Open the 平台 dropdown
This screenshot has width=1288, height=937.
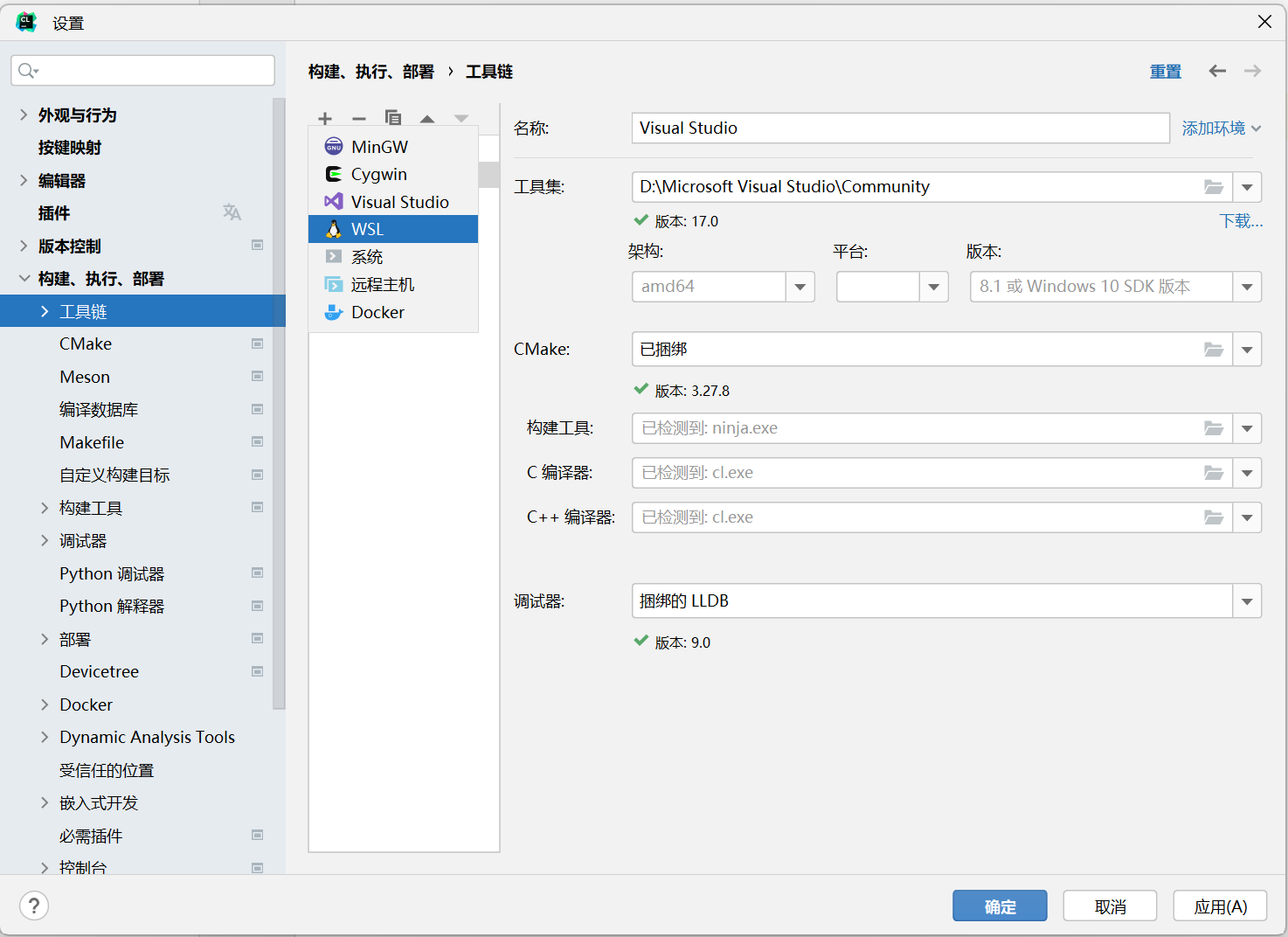click(933, 287)
